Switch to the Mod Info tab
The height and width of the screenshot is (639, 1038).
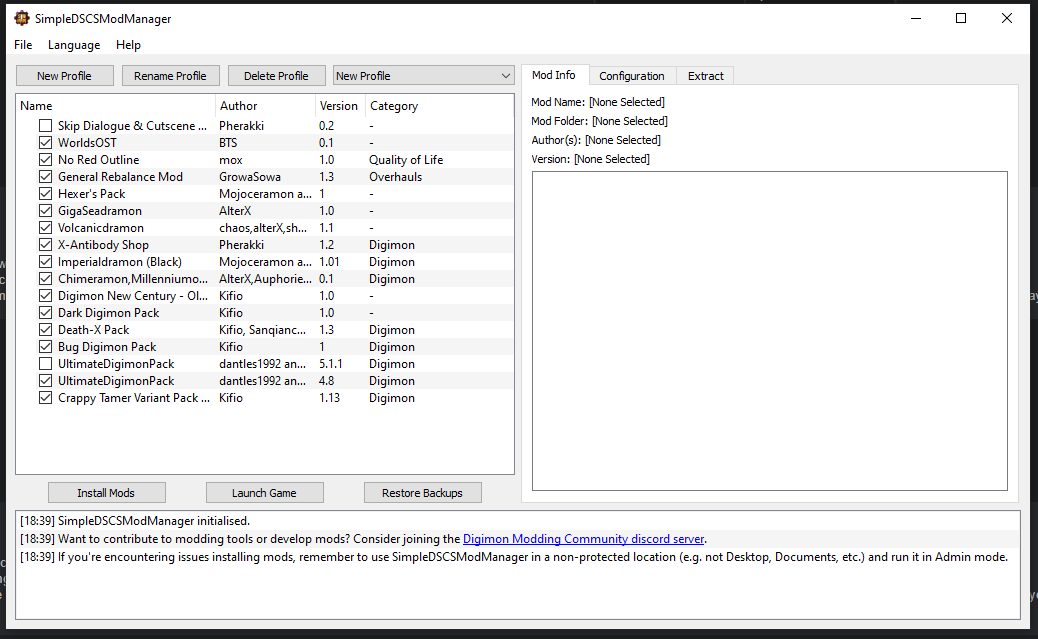point(553,75)
